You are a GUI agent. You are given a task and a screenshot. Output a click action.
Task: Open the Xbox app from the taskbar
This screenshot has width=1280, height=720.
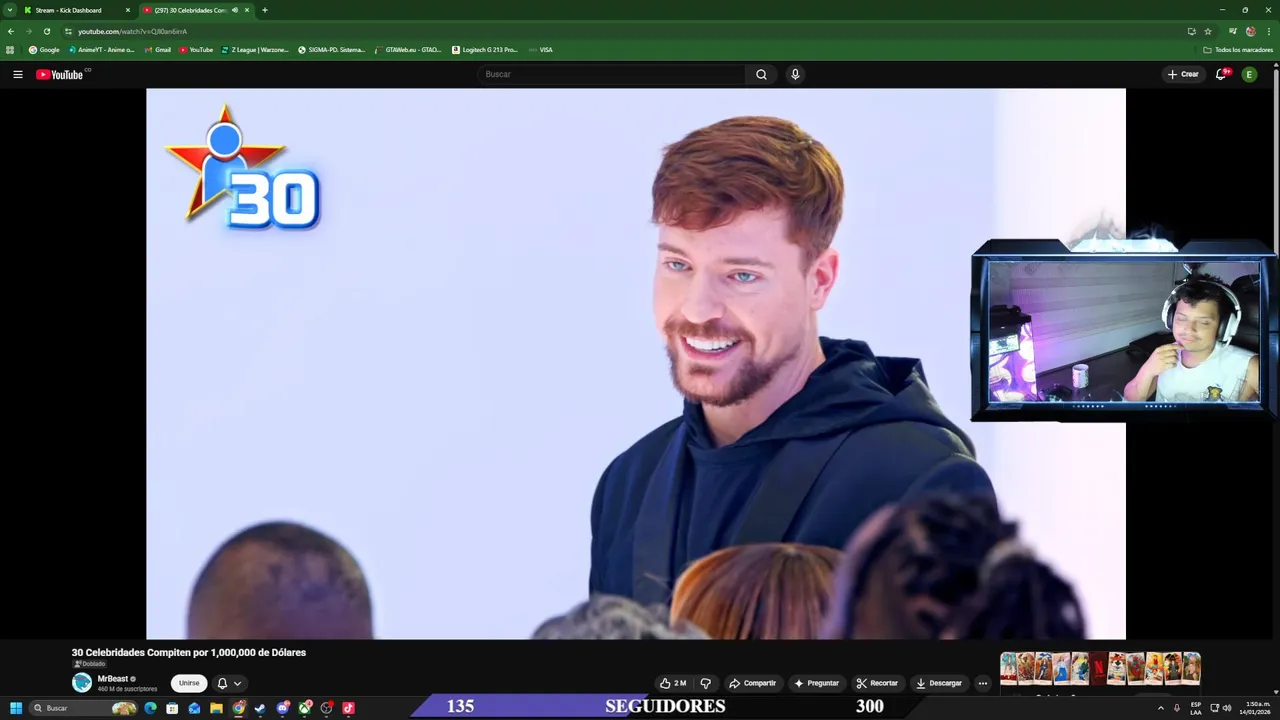304,708
